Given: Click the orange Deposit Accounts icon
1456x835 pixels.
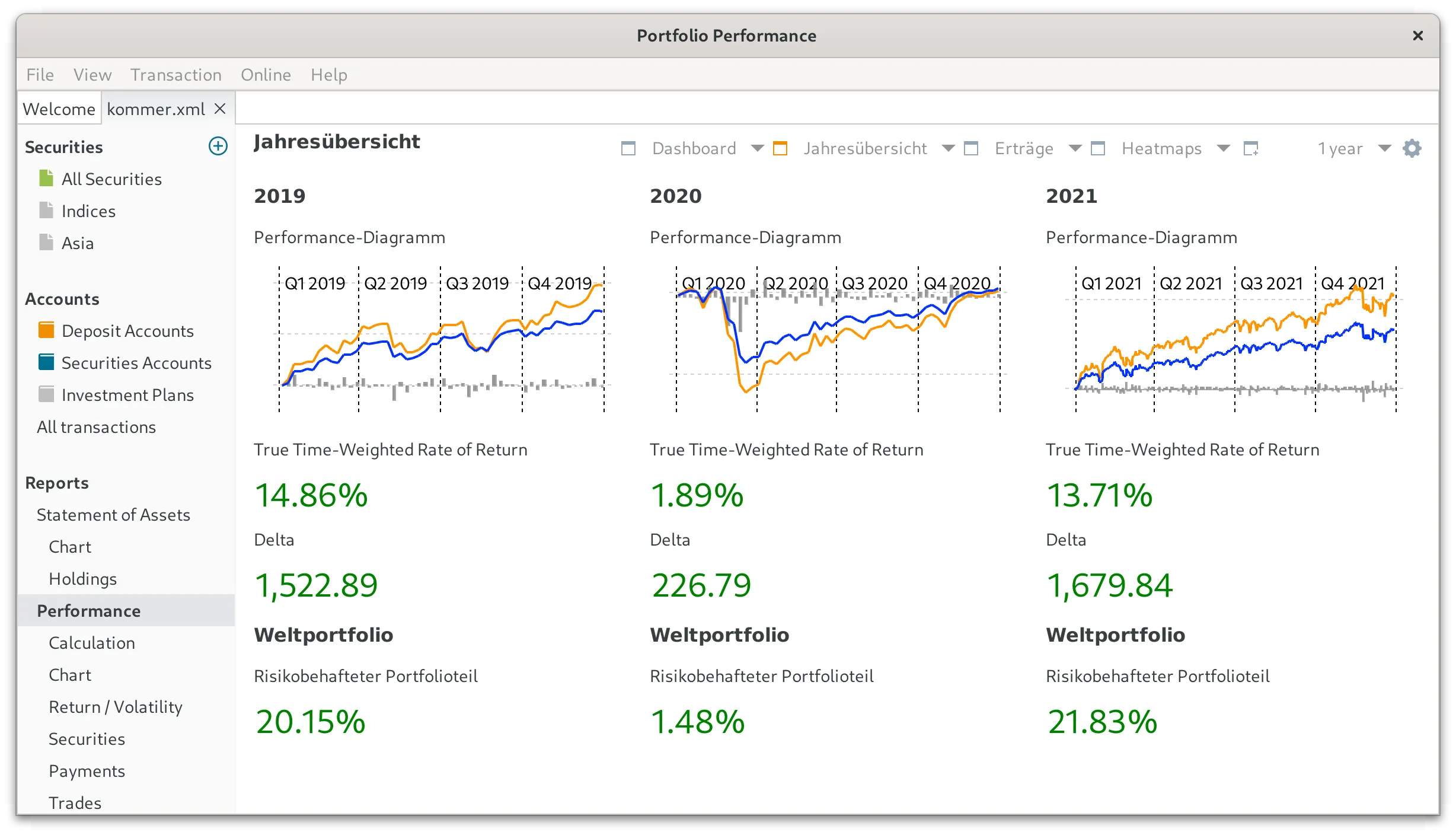Looking at the screenshot, I should click(x=46, y=330).
